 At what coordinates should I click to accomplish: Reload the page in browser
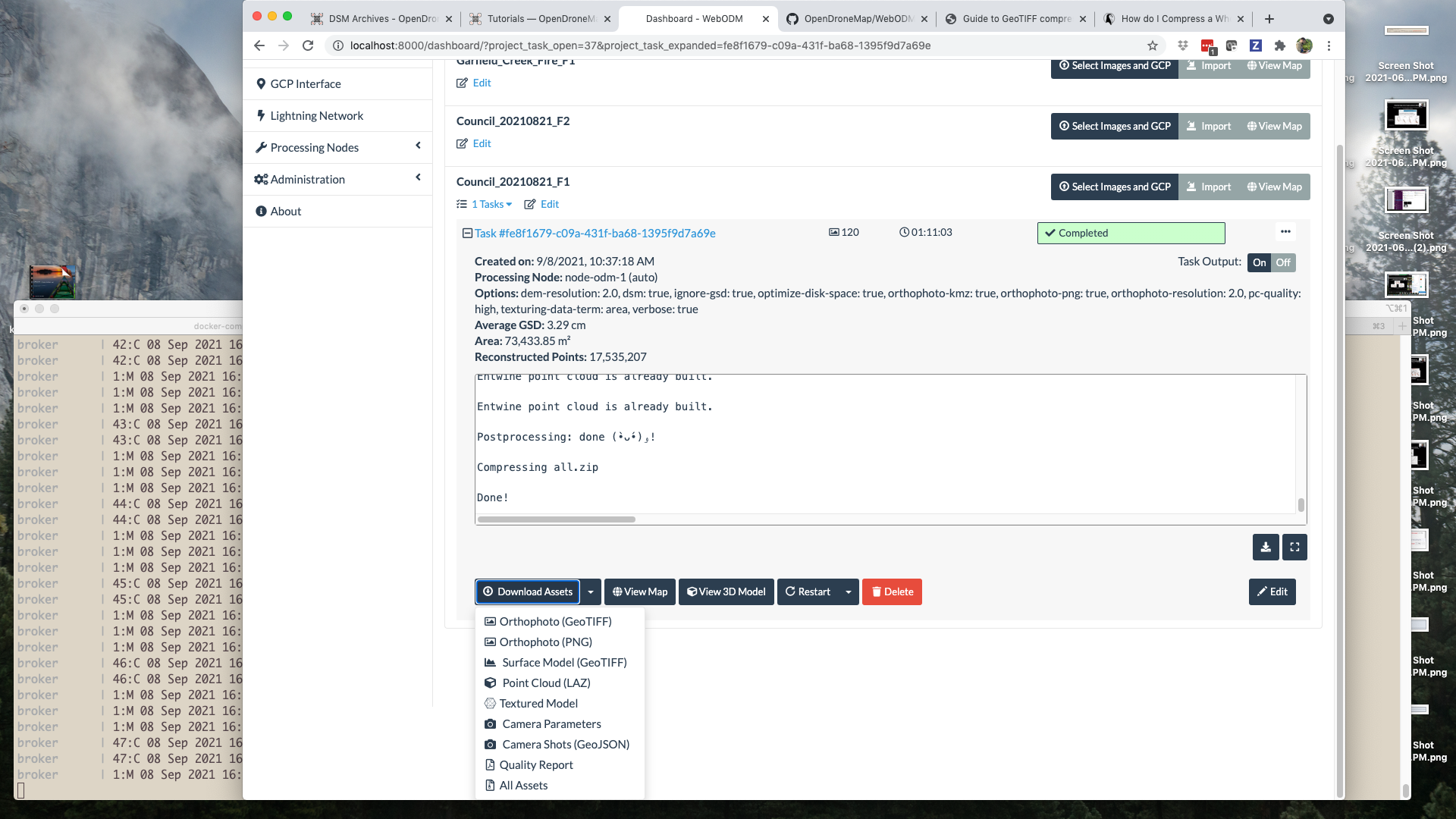308,45
